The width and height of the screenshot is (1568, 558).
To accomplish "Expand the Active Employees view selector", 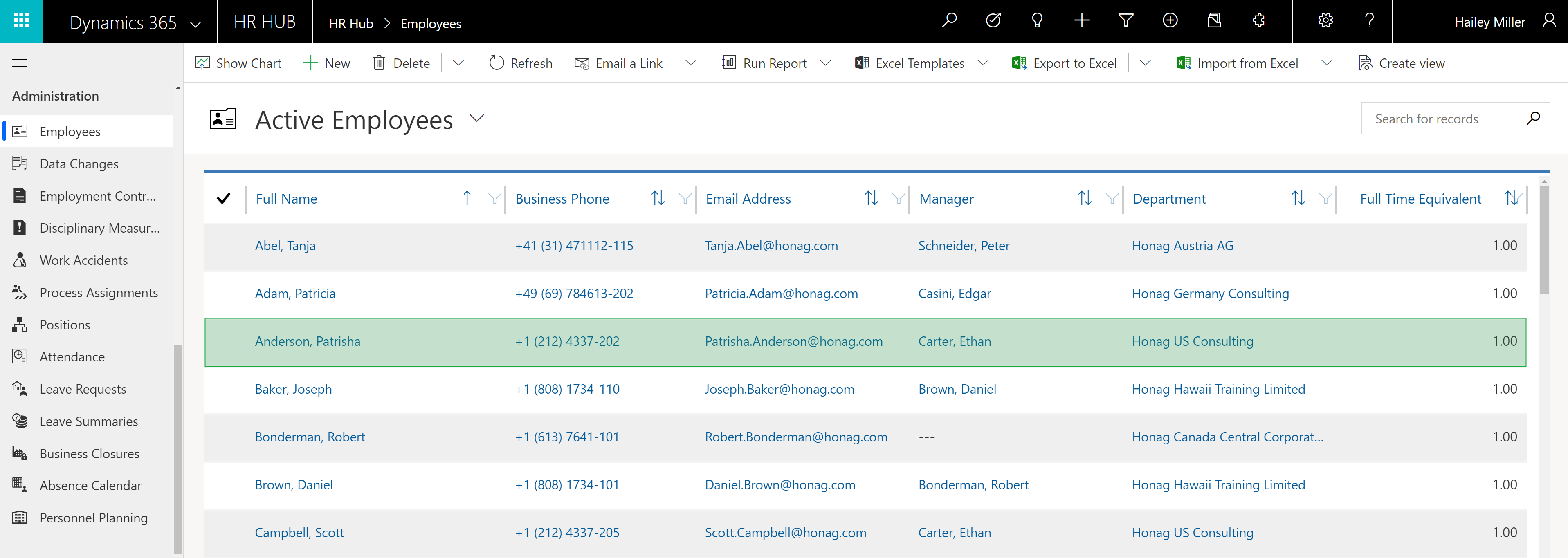I will (x=477, y=119).
